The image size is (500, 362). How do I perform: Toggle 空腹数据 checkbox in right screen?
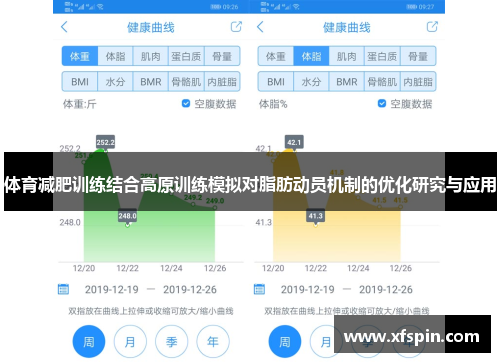[x=382, y=104]
